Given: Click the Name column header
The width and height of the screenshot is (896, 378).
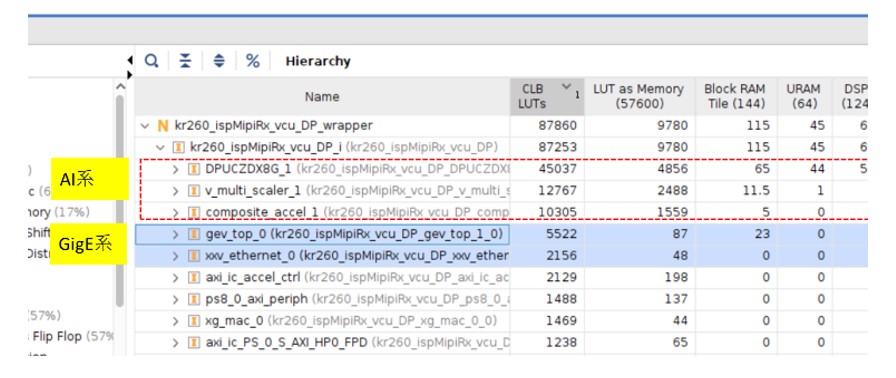Looking at the screenshot, I should (x=322, y=96).
